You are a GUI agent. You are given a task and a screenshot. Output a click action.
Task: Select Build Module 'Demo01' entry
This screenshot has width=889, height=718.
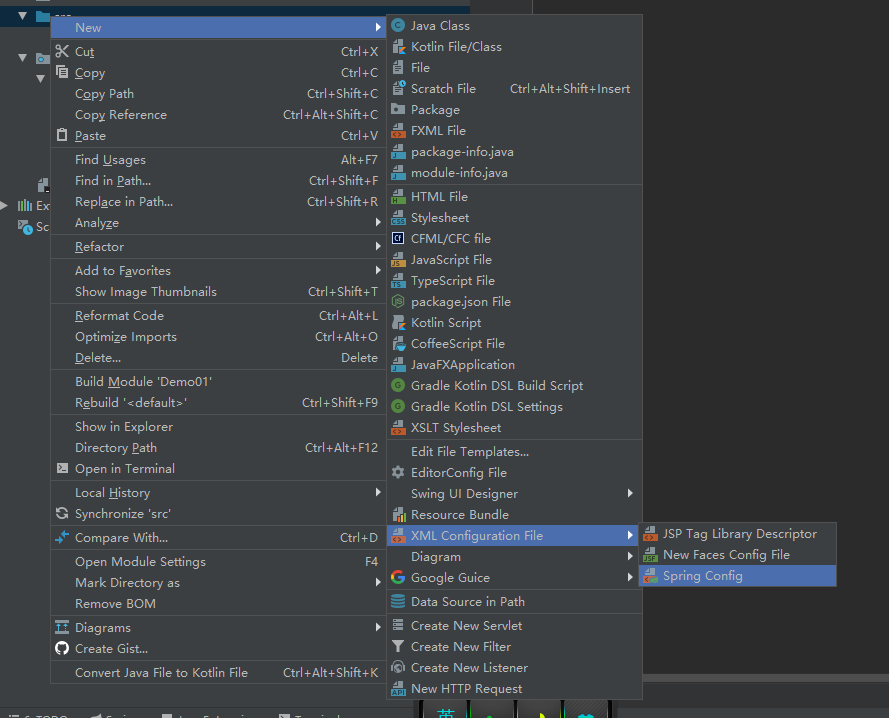(x=218, y=382)
